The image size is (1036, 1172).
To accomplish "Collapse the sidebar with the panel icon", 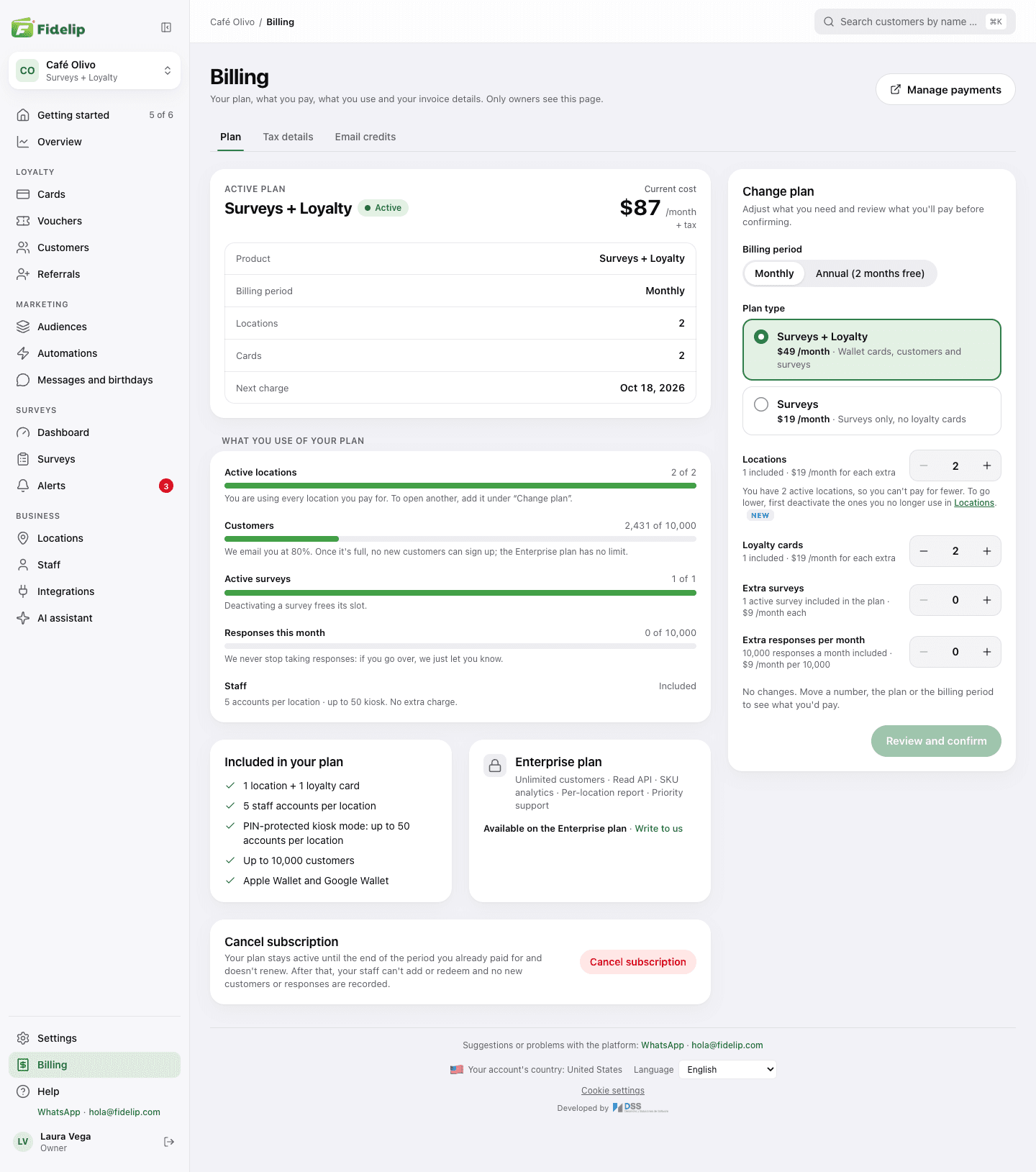I will click(166, 27).
